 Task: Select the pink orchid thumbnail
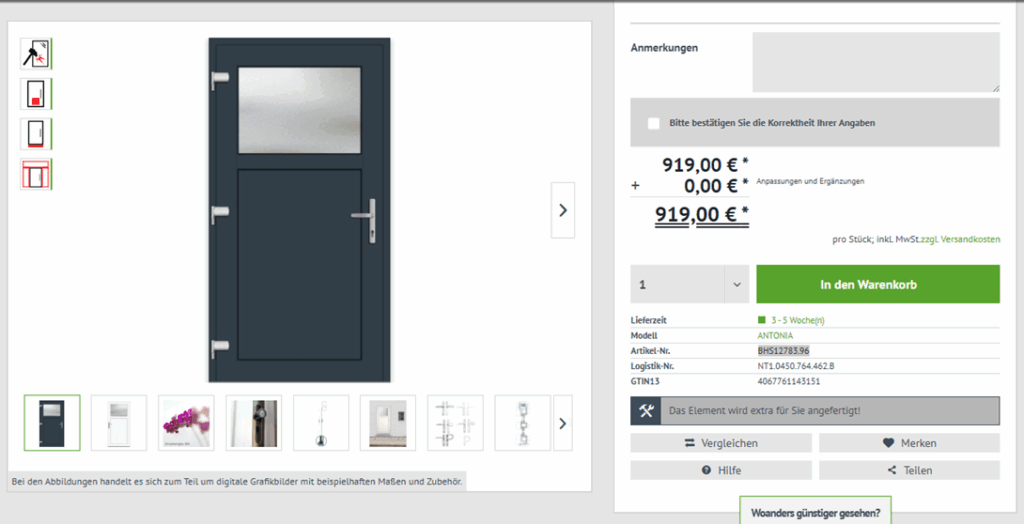coord(186,422)
